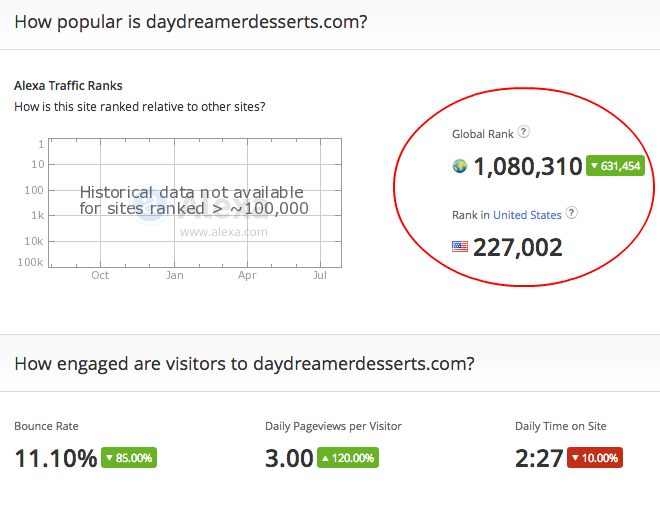660x512 pixels.
Task: Click the Daily Pageviews value 3.00
Action: (x=289, y=458)
